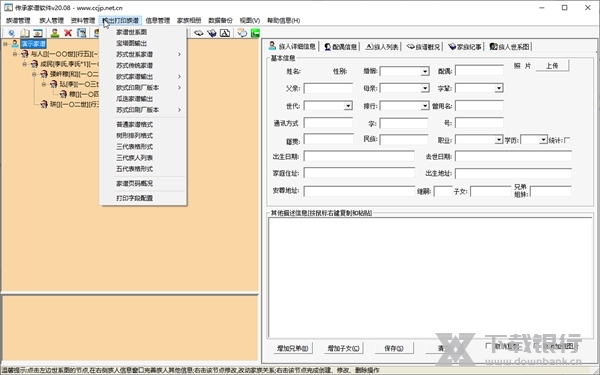Click the 保存(S) button
This screenshot has height=375, width=600.
(x=394, y=348)
